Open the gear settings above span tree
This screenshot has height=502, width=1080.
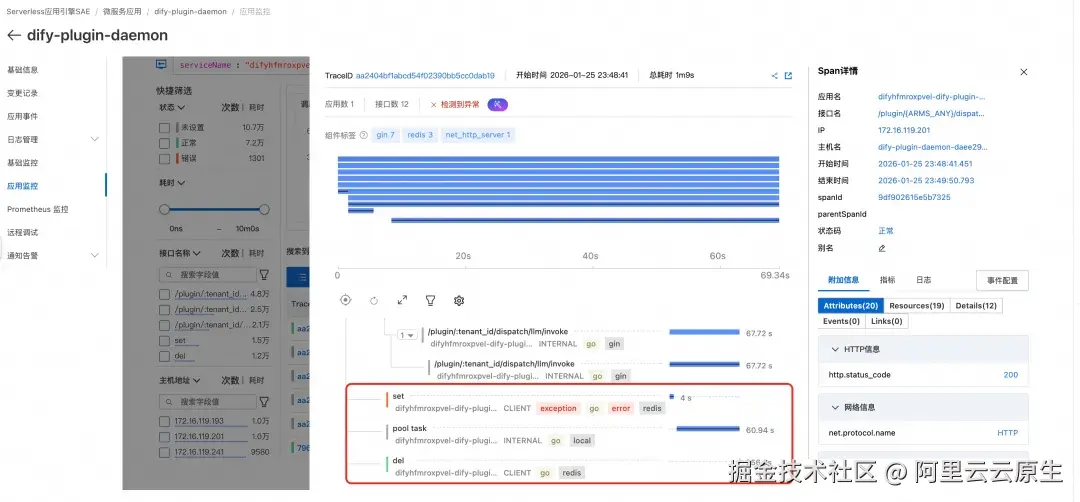pyautogui.click(x=459, y=300)
